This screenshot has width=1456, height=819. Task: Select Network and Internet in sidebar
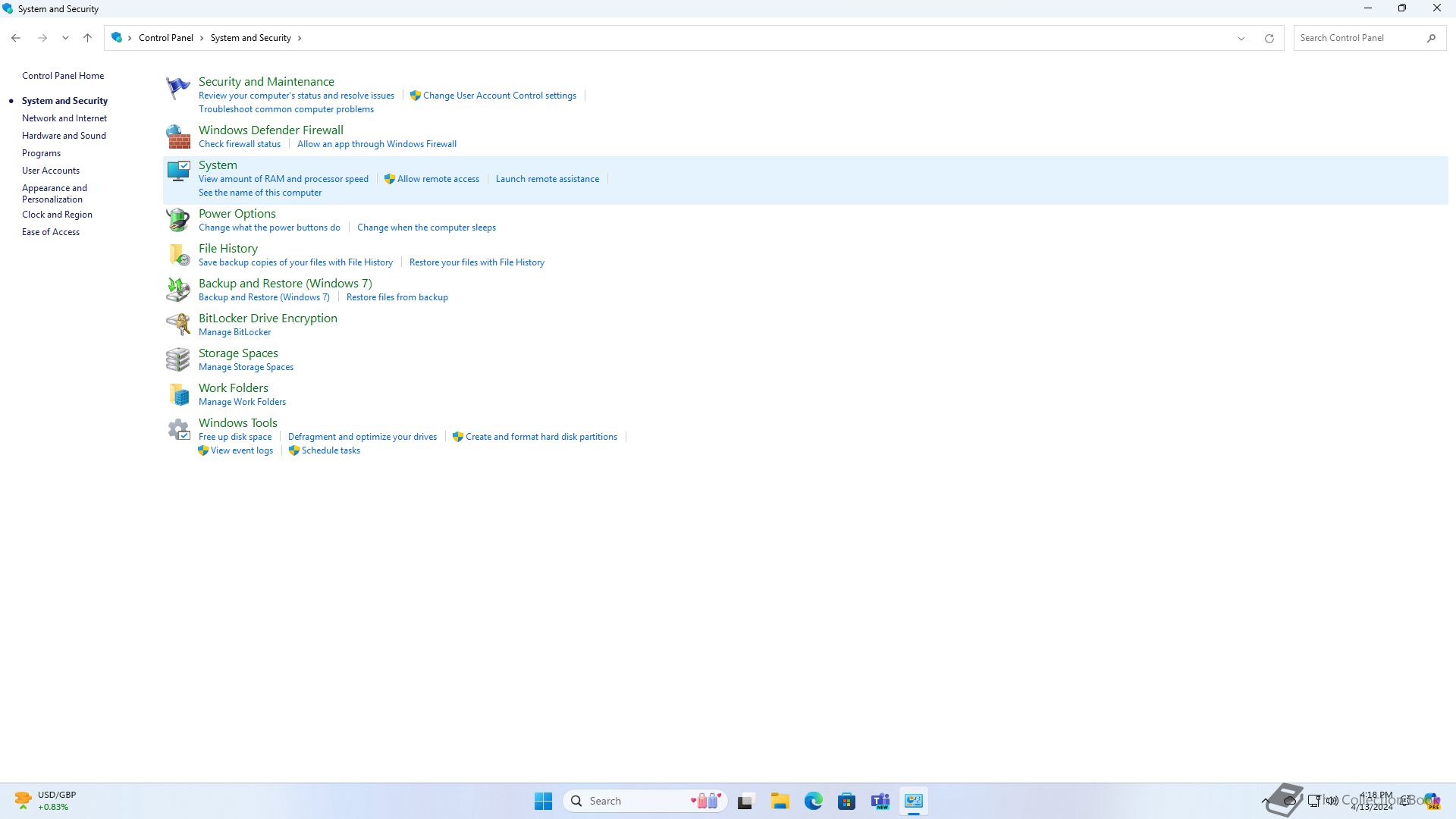pyautogui.click(x=64, y=118)
